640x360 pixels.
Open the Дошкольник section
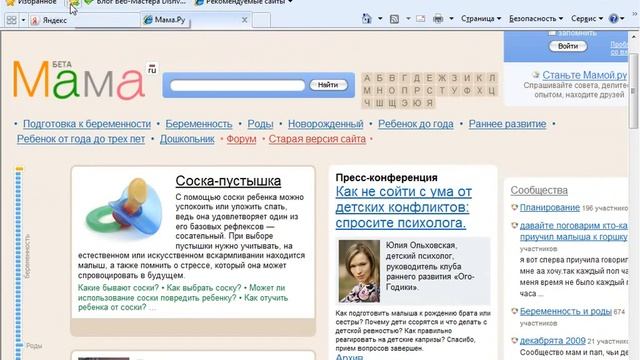(187, 139)
